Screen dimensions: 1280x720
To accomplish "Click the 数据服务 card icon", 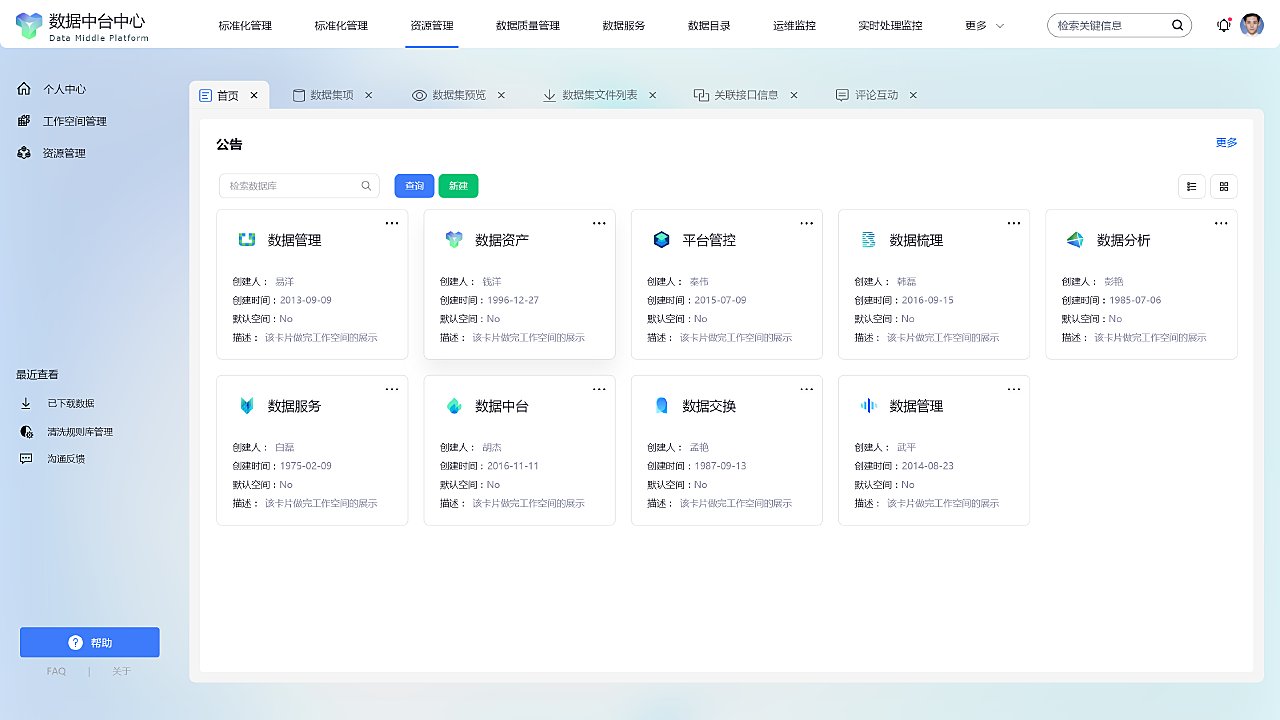I will pos(247,406).
